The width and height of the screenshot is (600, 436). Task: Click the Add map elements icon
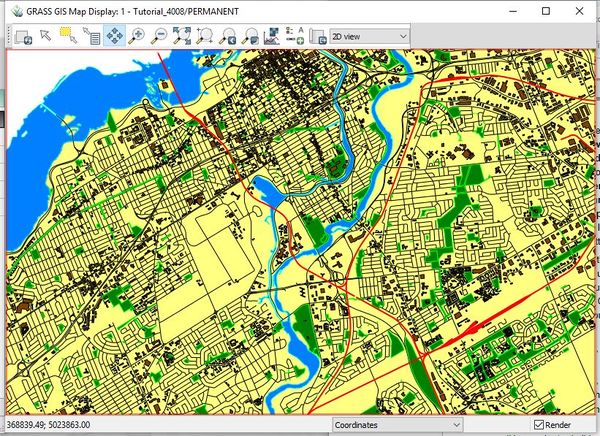(294, 36)
